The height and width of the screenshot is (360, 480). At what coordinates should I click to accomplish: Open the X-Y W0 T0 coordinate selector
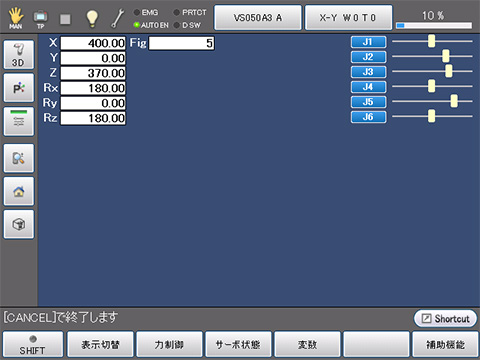(x=348, y=17)
